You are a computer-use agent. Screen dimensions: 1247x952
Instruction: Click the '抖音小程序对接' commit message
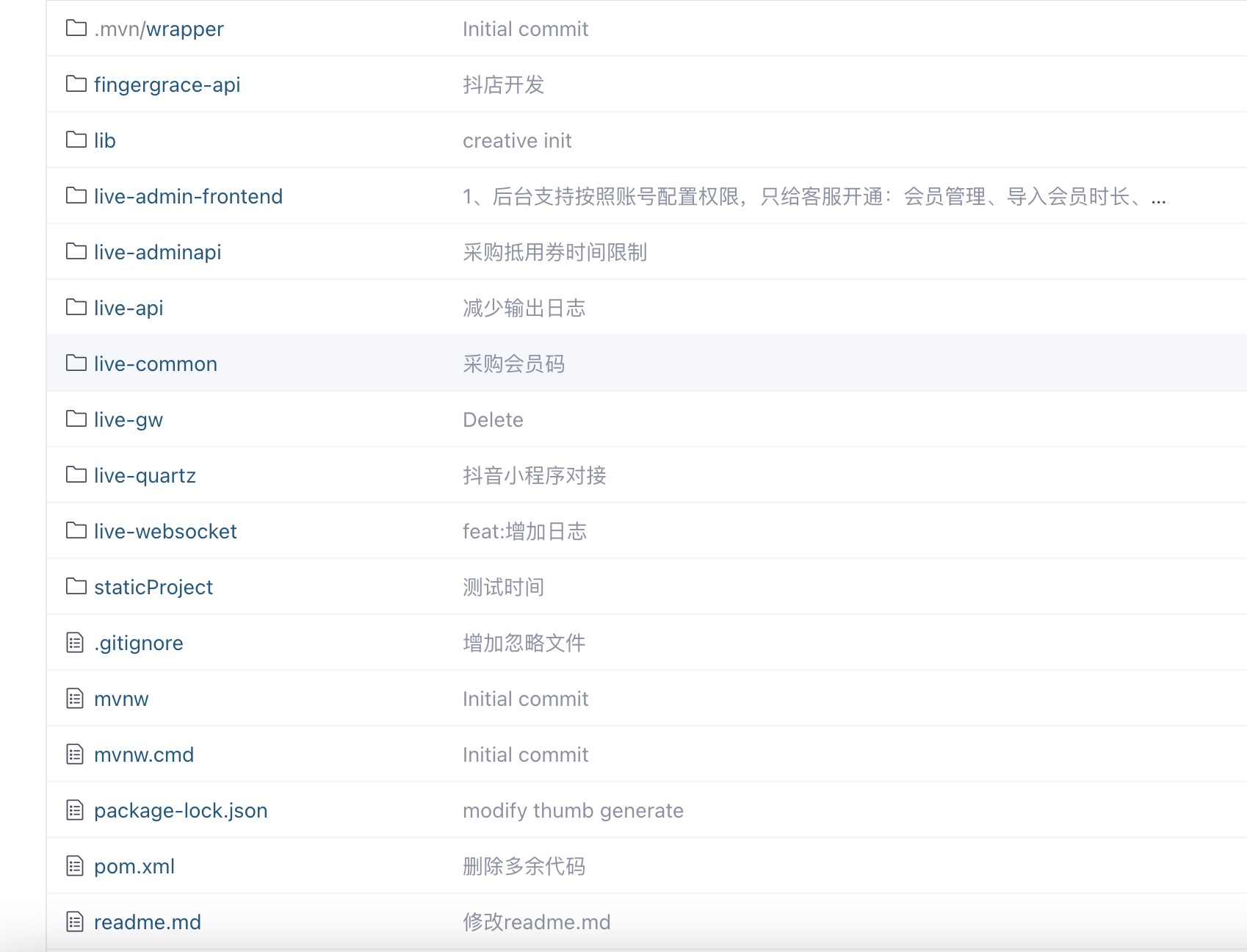pos(535,476)
